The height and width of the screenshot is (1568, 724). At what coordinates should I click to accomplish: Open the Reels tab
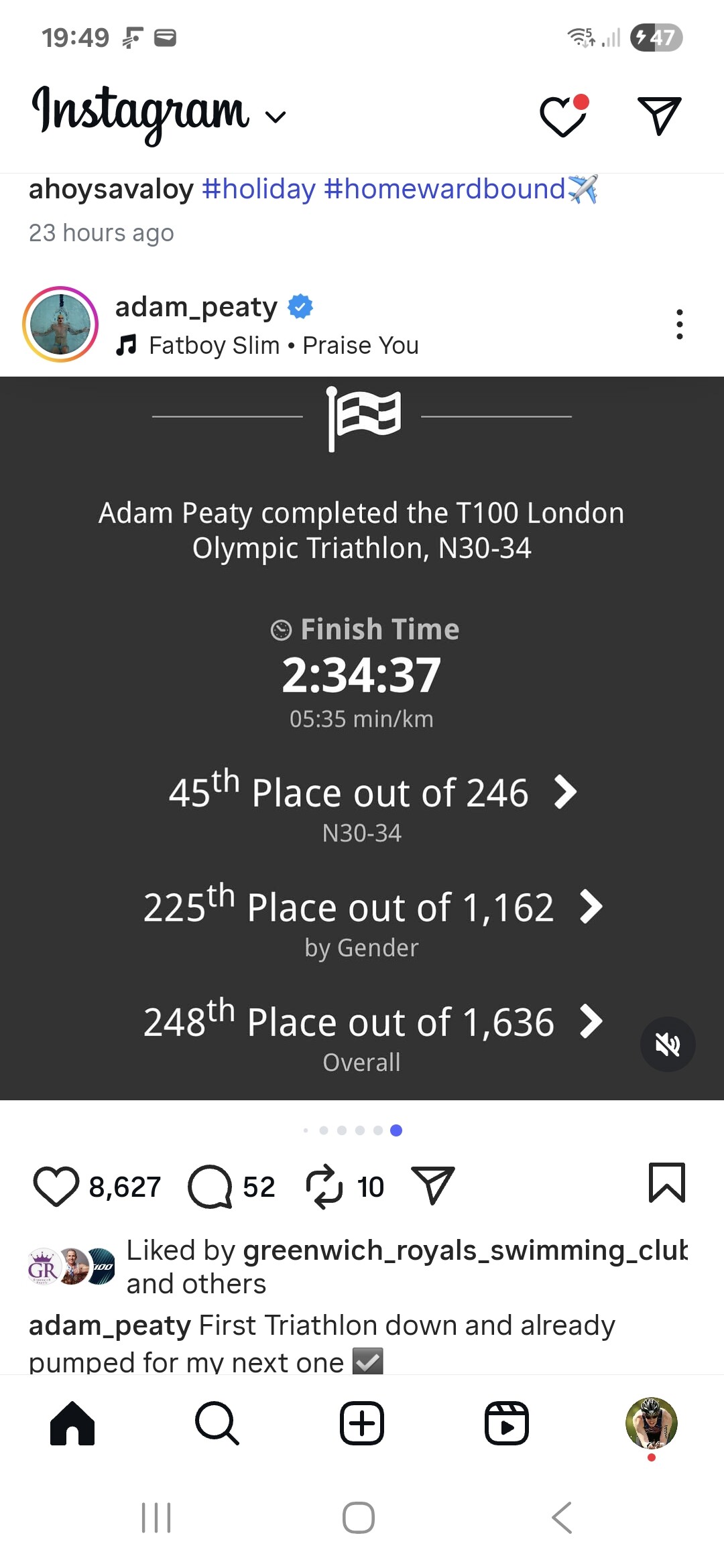pyautogui.click(x=507, y=1423)
